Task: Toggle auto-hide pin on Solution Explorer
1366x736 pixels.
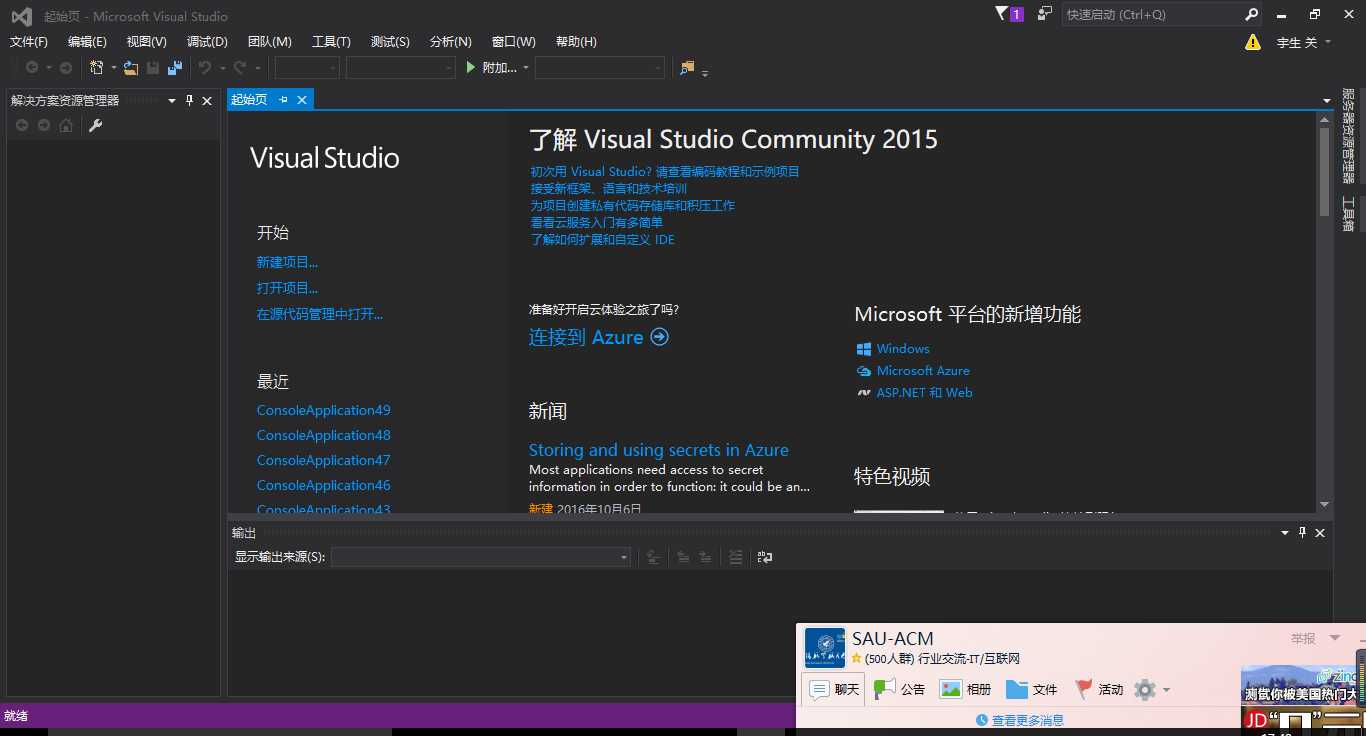Action: point(190,100)
